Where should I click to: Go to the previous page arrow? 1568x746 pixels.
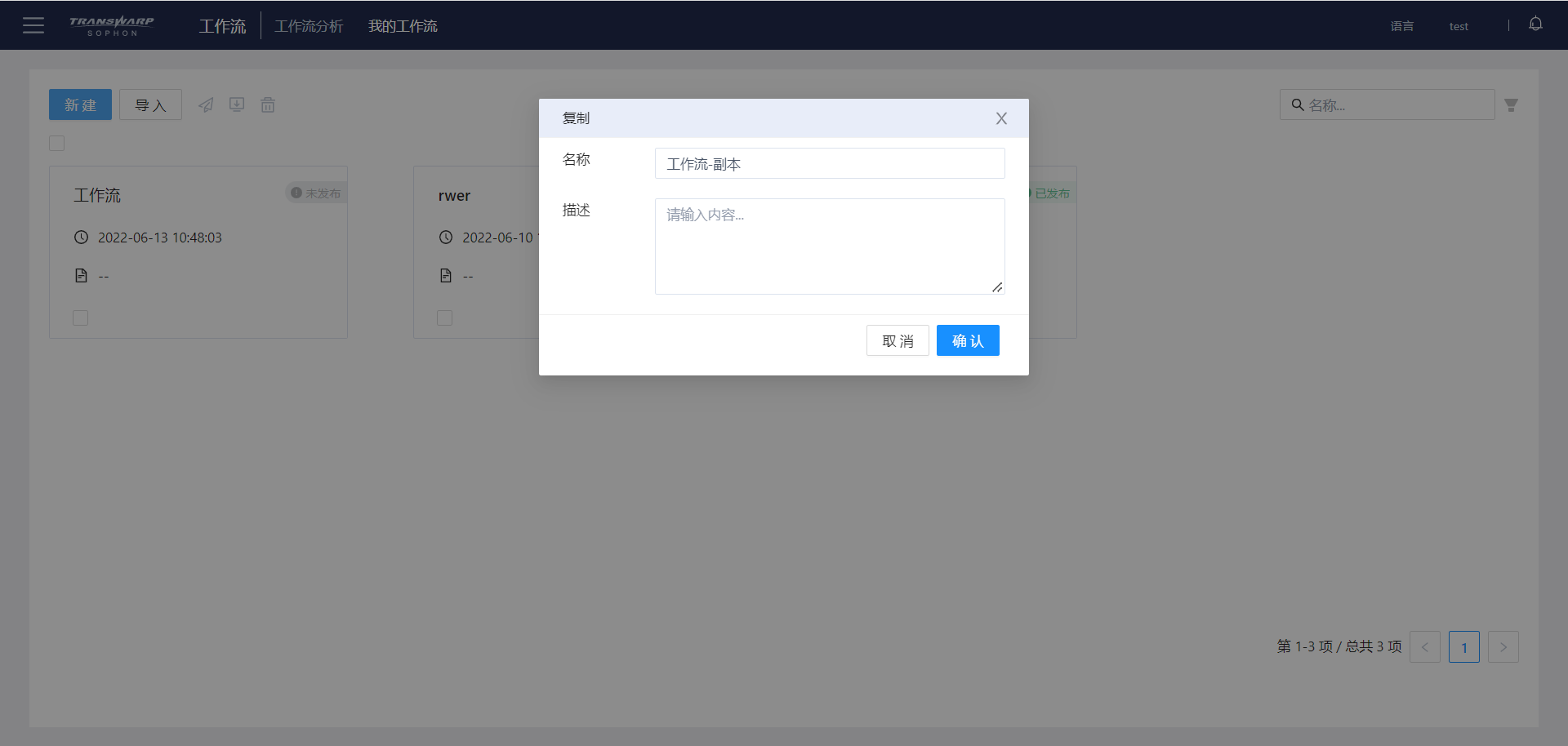tap(1425, 647)
